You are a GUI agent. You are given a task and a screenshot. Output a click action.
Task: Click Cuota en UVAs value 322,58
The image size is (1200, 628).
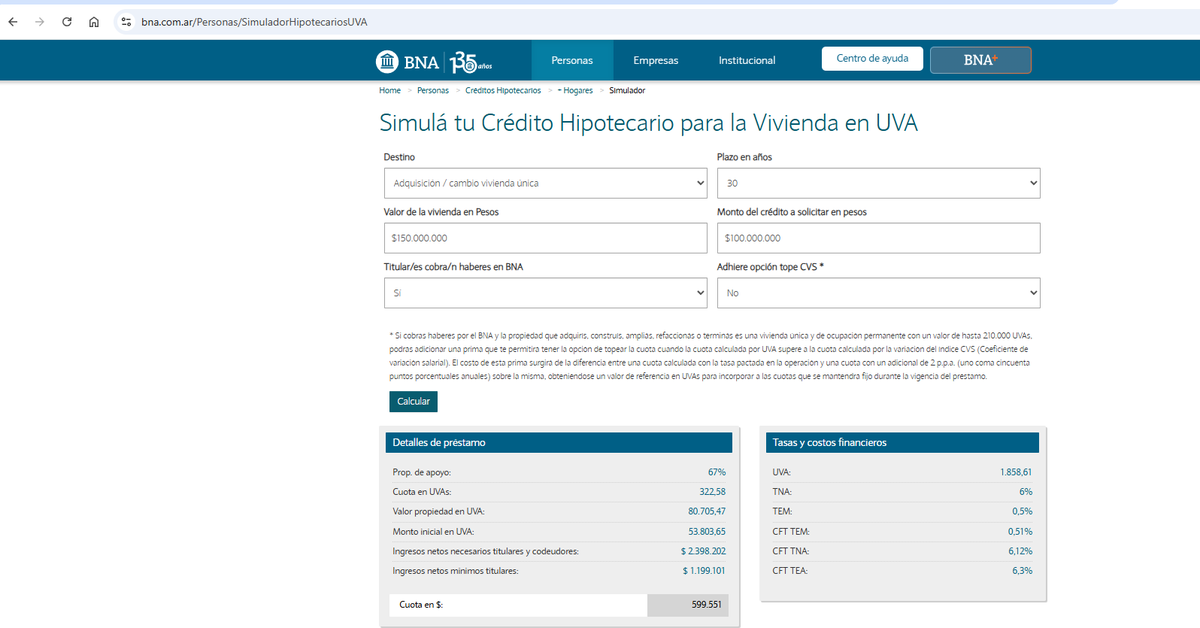[x=712, y=491]
